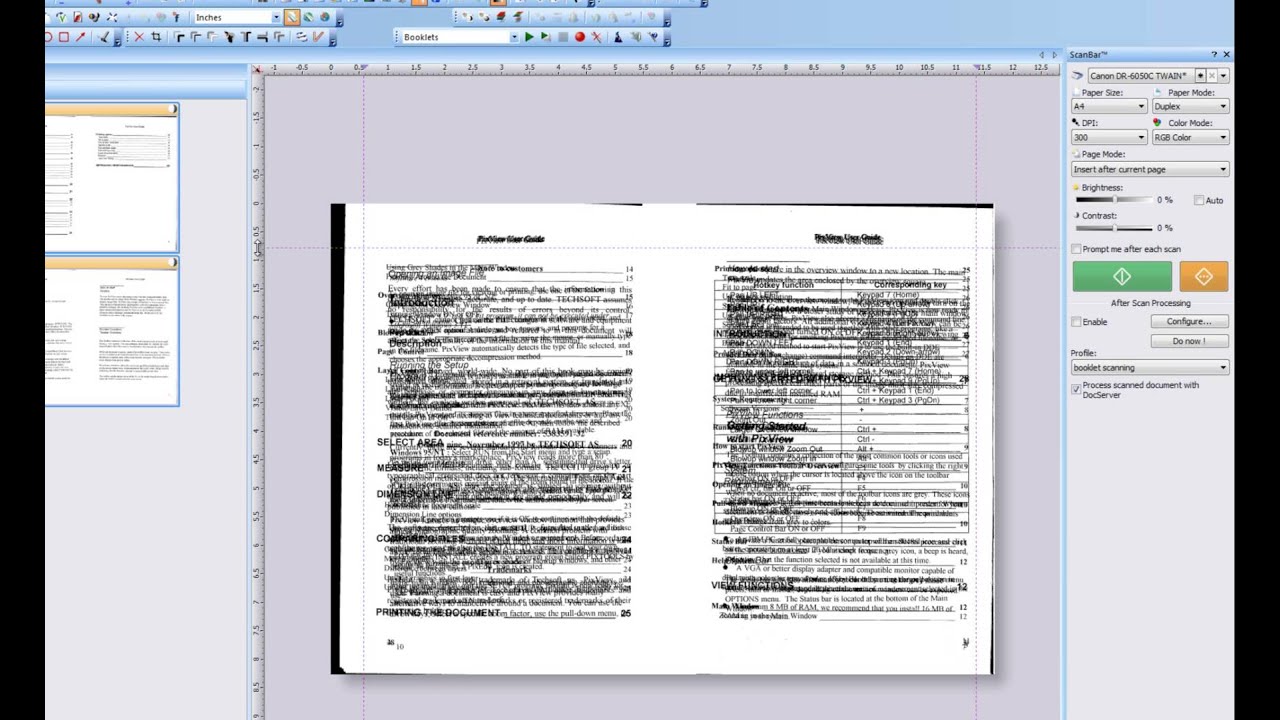Click the highlighted orange ruler icon
This screenshot has height=720, width=1280.
click(x=291, y=17)
